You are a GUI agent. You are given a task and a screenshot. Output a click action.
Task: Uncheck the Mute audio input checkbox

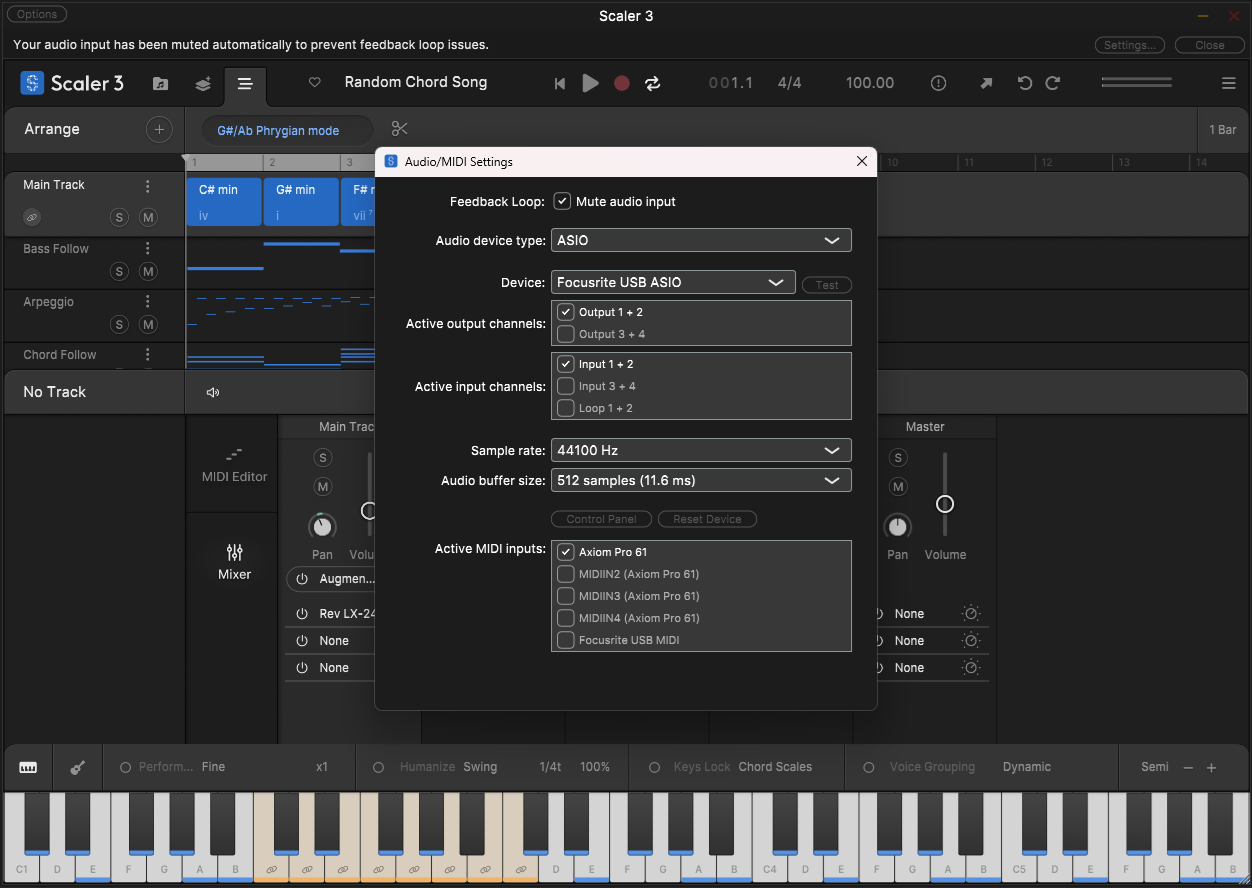coord(563,201)
